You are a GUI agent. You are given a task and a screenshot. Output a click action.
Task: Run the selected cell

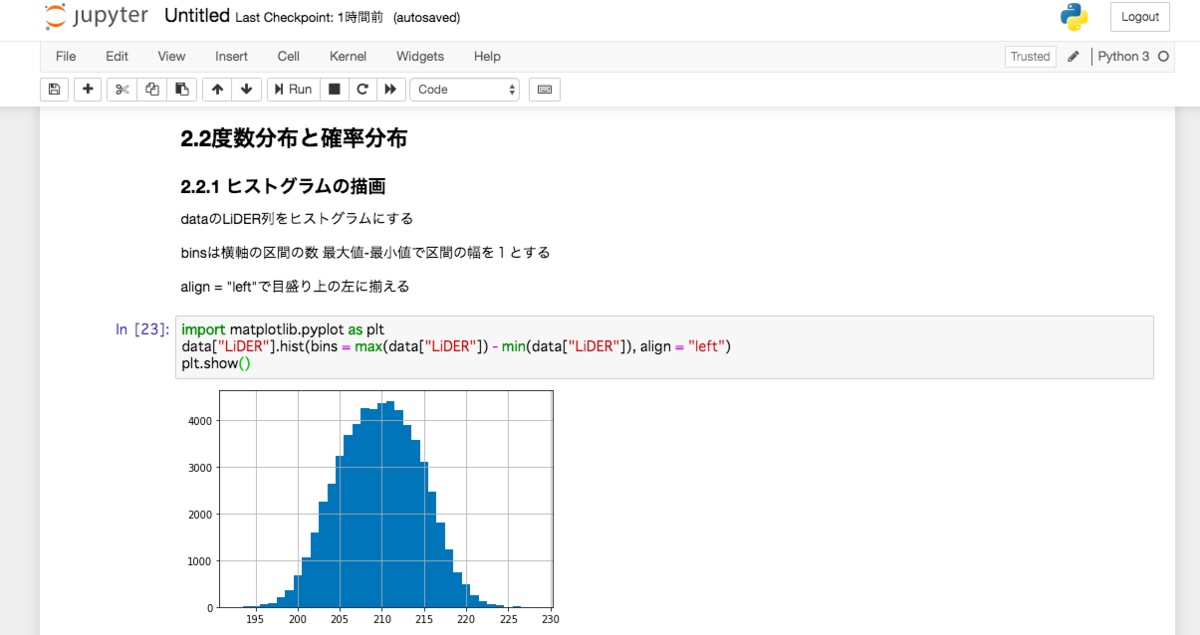pos(292,89)
